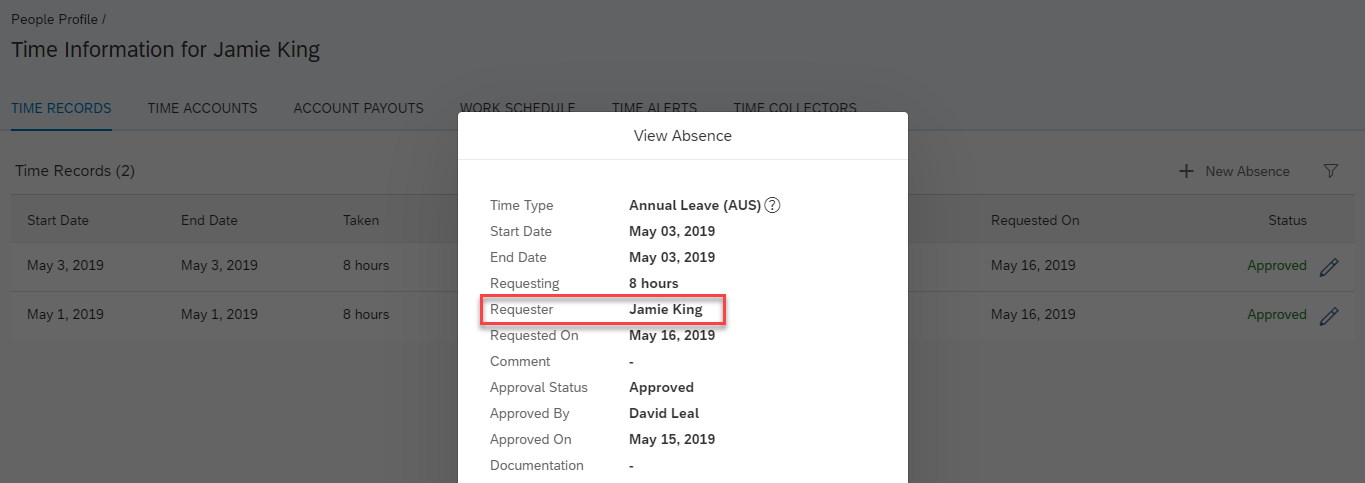The width and height of the screenshot is (1365, 483).
Task: Open the filter icon above Time Records
Action: point(1330,171)
